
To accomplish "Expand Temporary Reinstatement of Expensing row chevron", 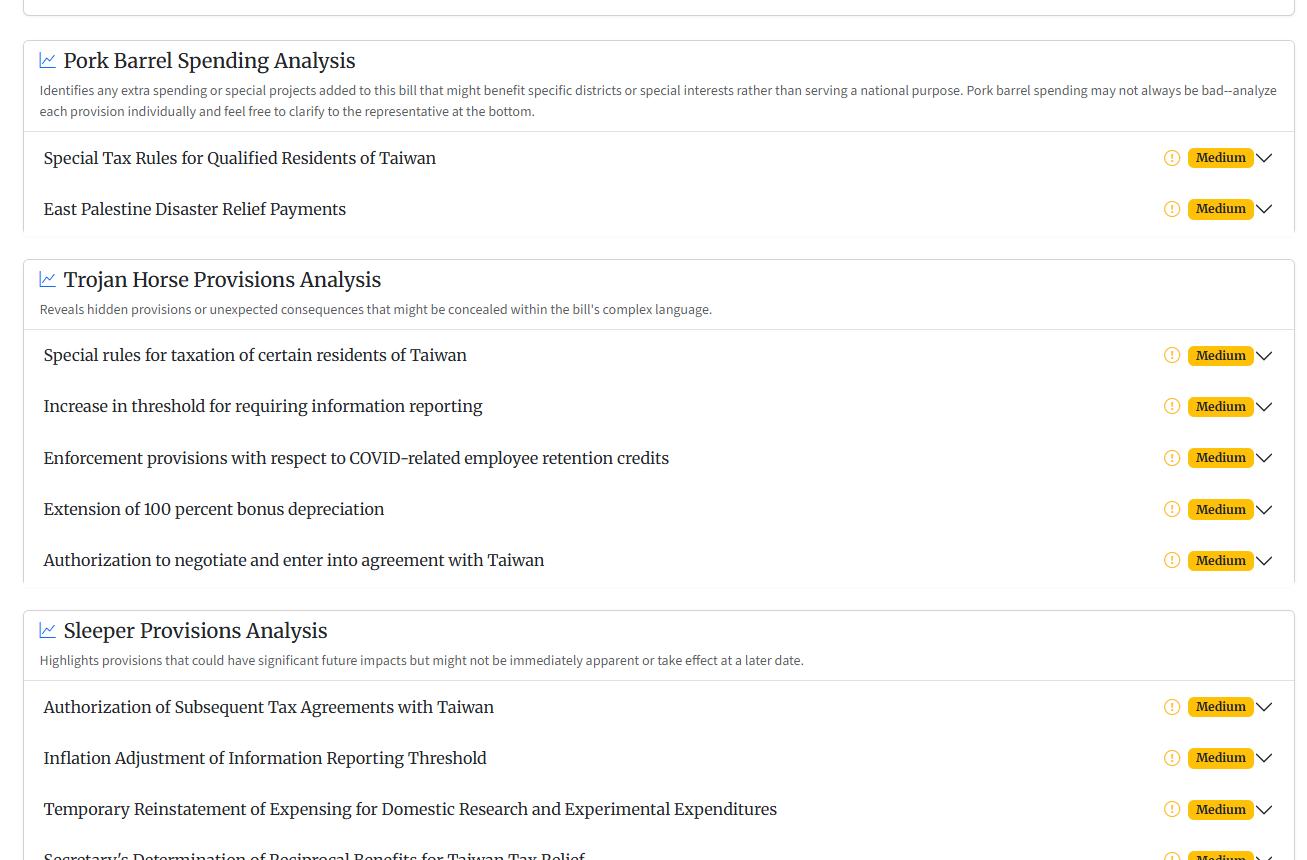I will coord(1264,809).
